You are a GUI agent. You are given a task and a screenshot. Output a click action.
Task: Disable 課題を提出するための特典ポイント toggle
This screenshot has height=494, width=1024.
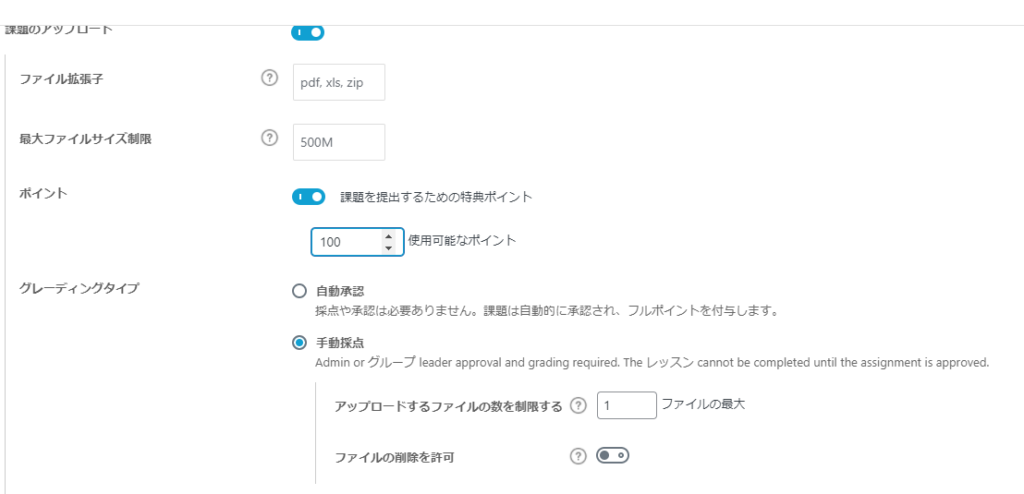[x=308, y=197]
